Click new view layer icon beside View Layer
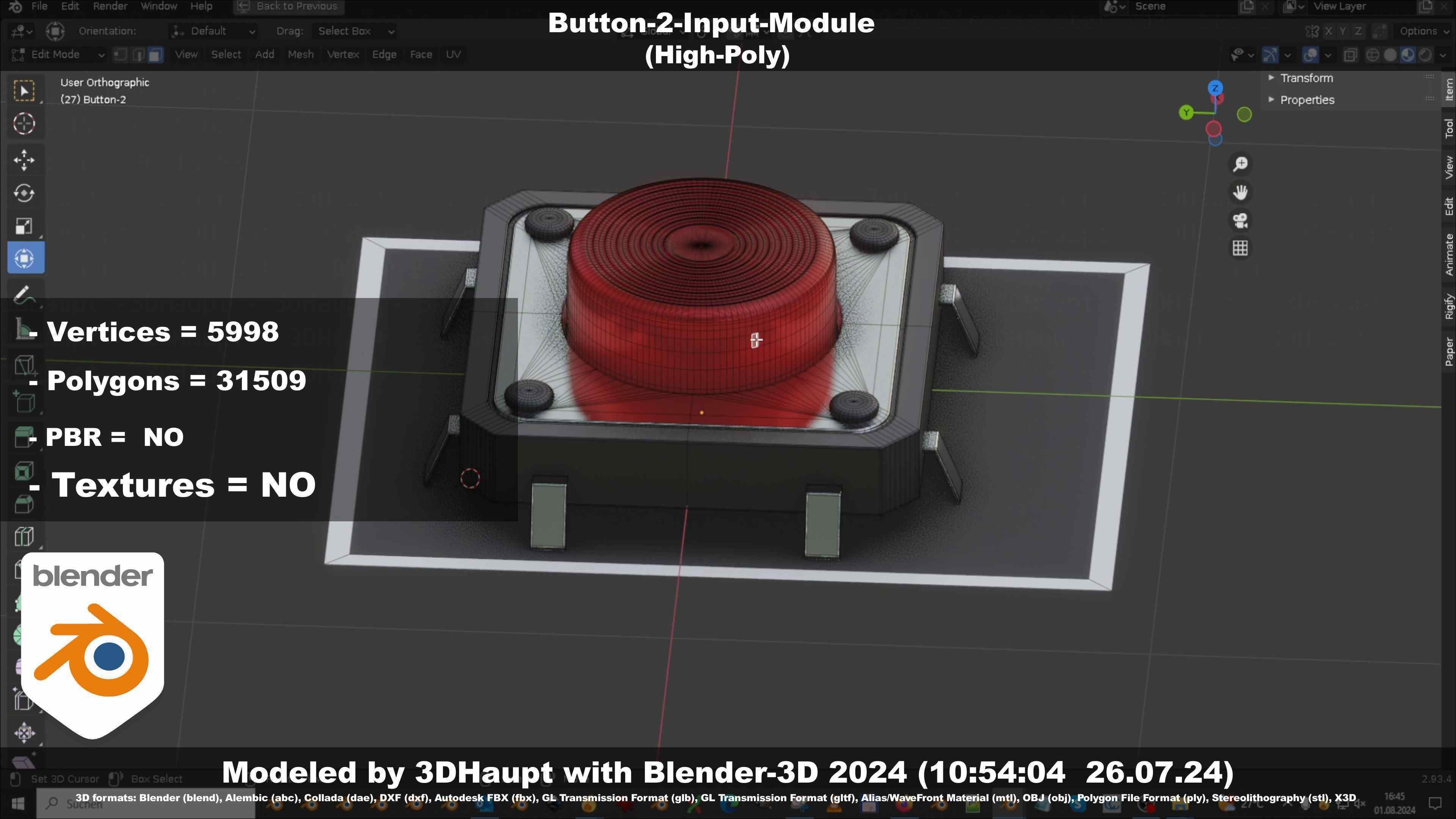 [x=1426, y=6]
